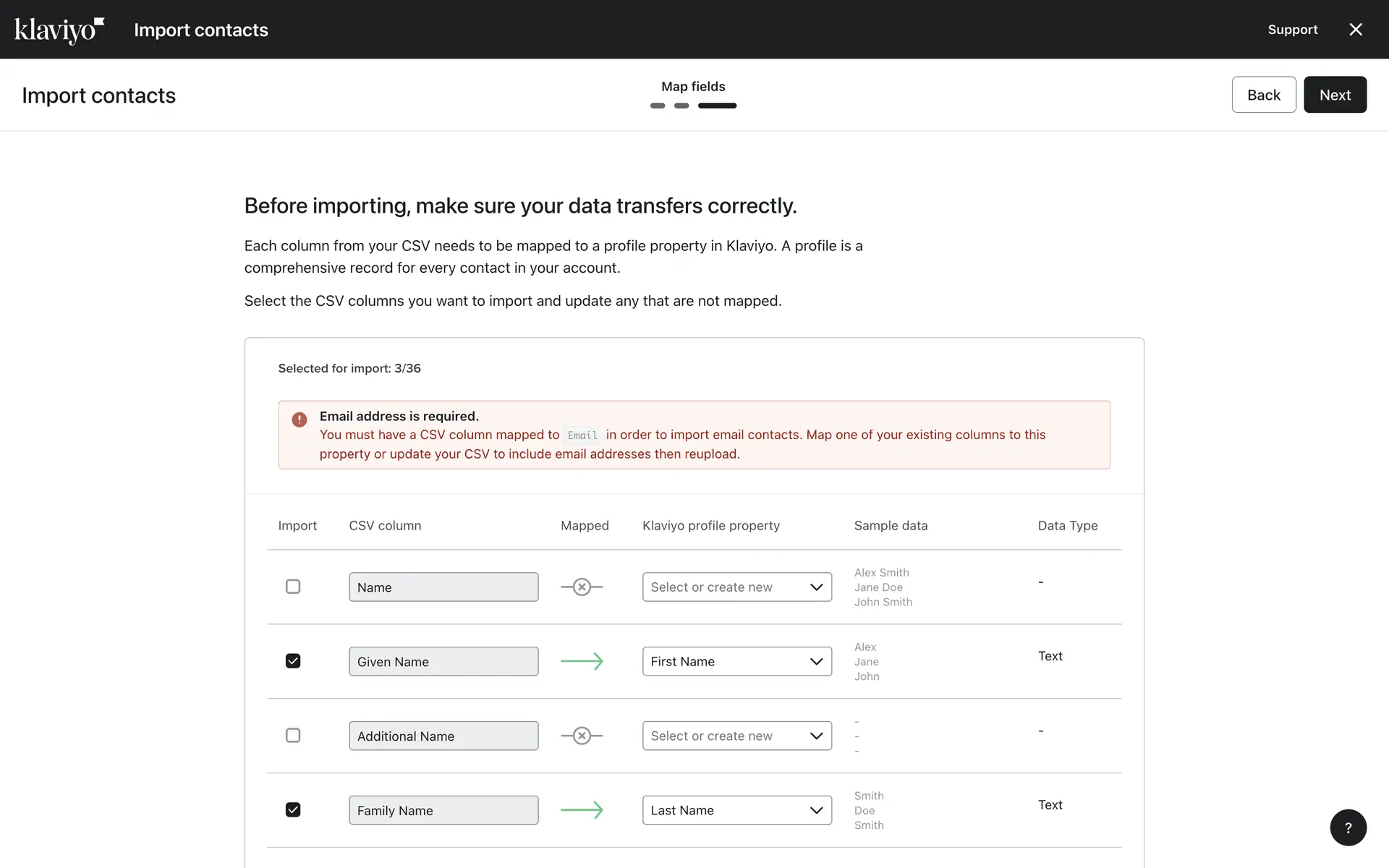The height and width of the screenshot is (868, 1389).
Task: Click the Support link in header
Action: coord(1292,30)
